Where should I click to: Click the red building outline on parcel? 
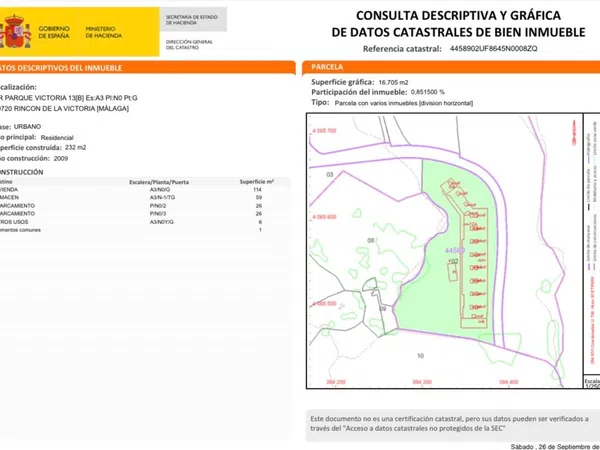(x=474, y=268)
